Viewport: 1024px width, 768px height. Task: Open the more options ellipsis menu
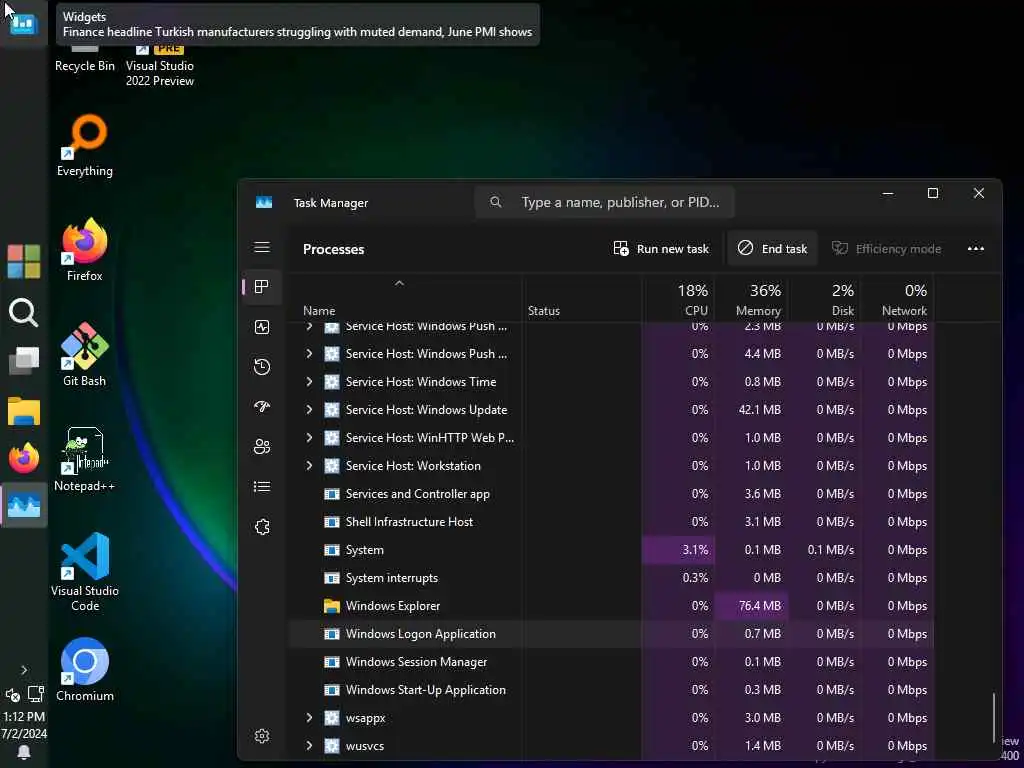click(976, 249)
